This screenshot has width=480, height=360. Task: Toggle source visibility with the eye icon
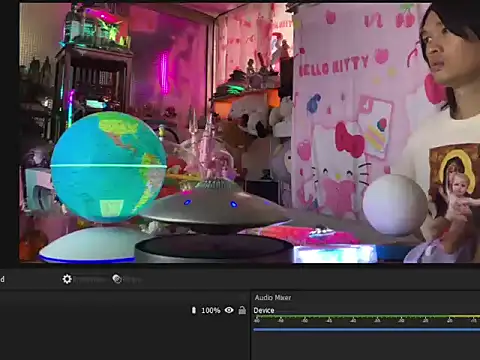pos(229,310)
